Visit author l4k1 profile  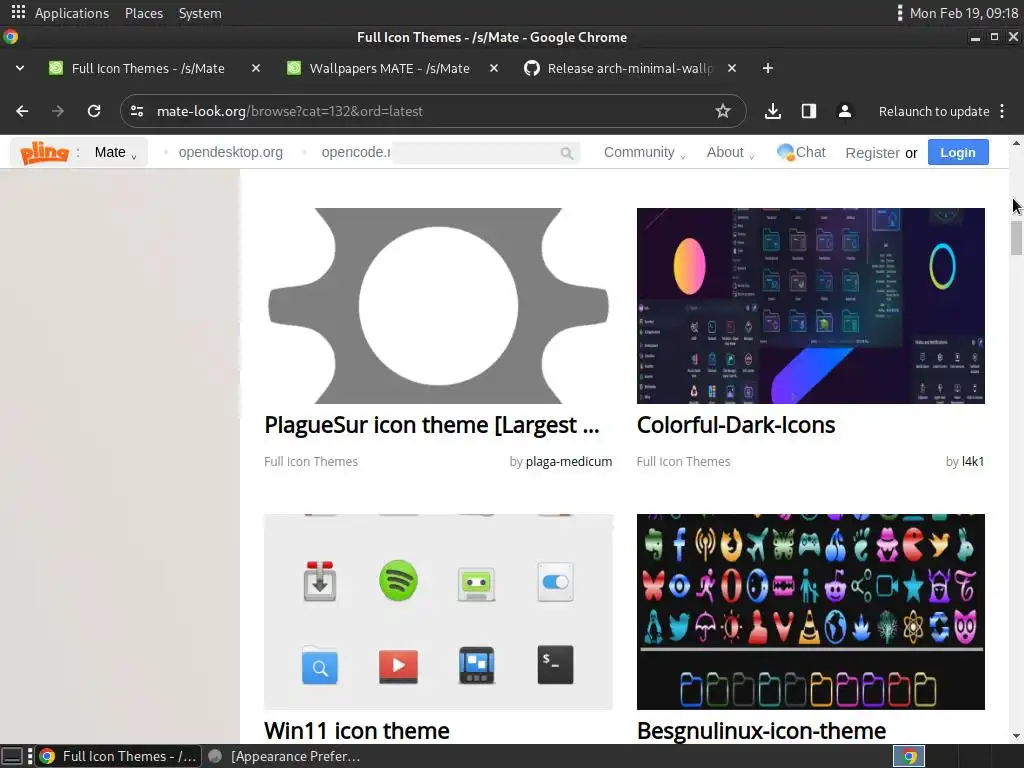click(x=973, y=462)
